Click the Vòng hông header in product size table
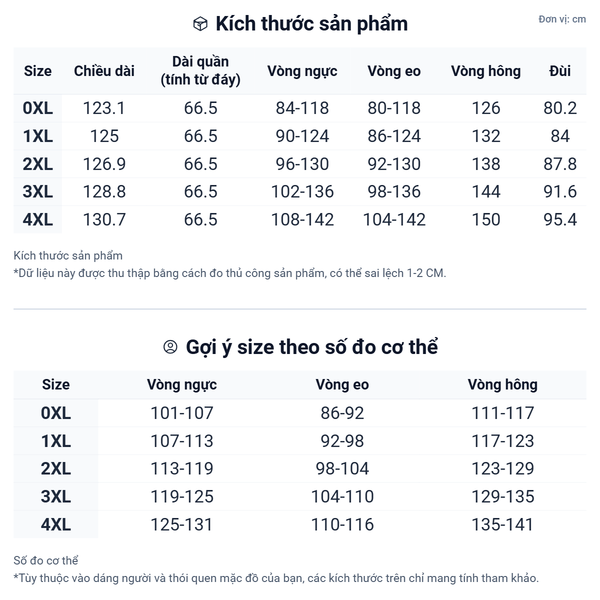The height and width of the screenshot is (600, 600). point(486,71)
